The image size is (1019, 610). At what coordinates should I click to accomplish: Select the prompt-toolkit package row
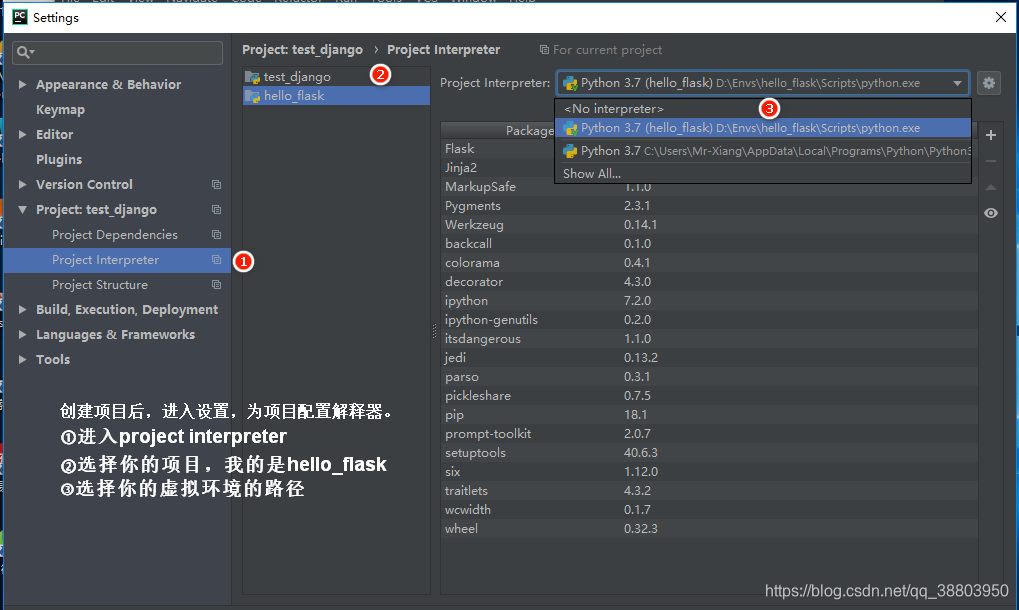click(x=709, y=434)
